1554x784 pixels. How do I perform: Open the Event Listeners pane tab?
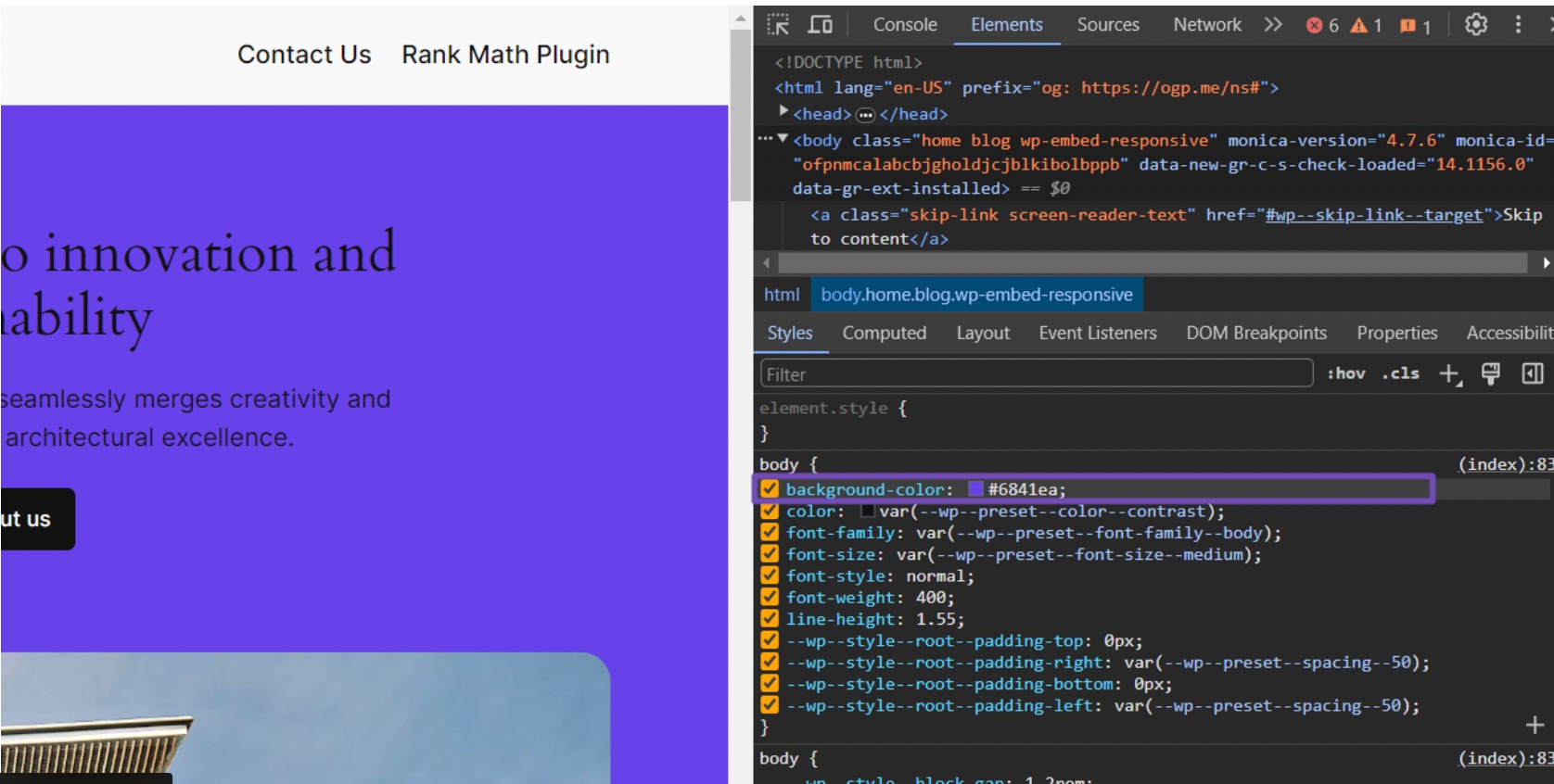[1098, 333]
